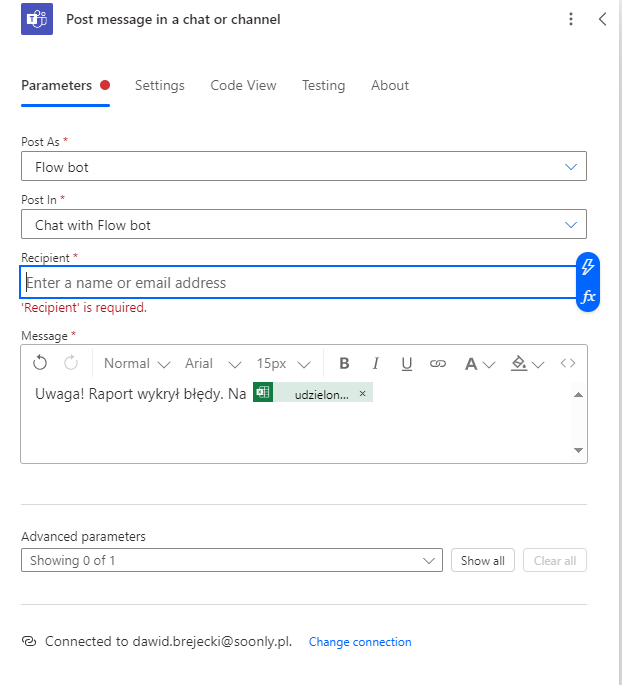Apply bold formatting to message text

[344, 364]
